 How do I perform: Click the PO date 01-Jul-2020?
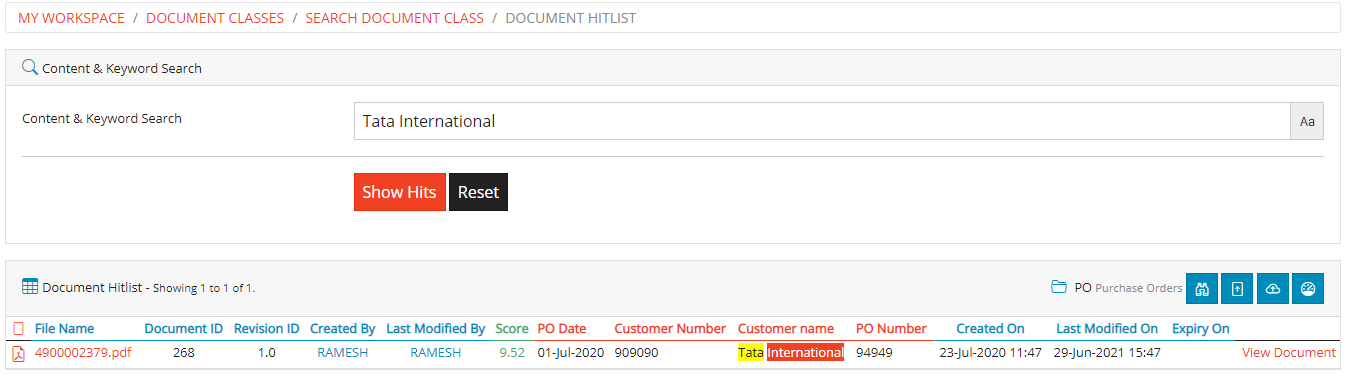(570, 352)
